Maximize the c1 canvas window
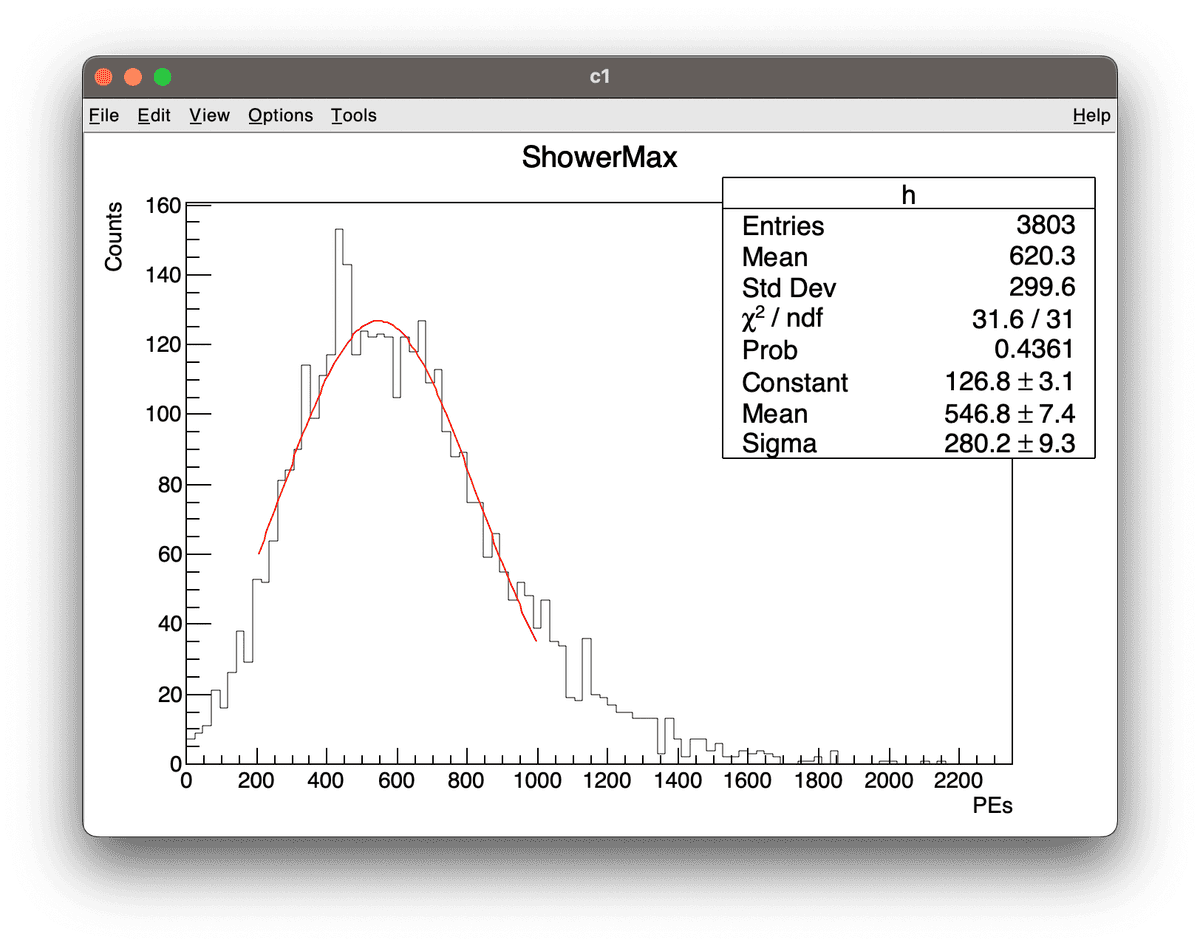 click(x=162, y=77)
